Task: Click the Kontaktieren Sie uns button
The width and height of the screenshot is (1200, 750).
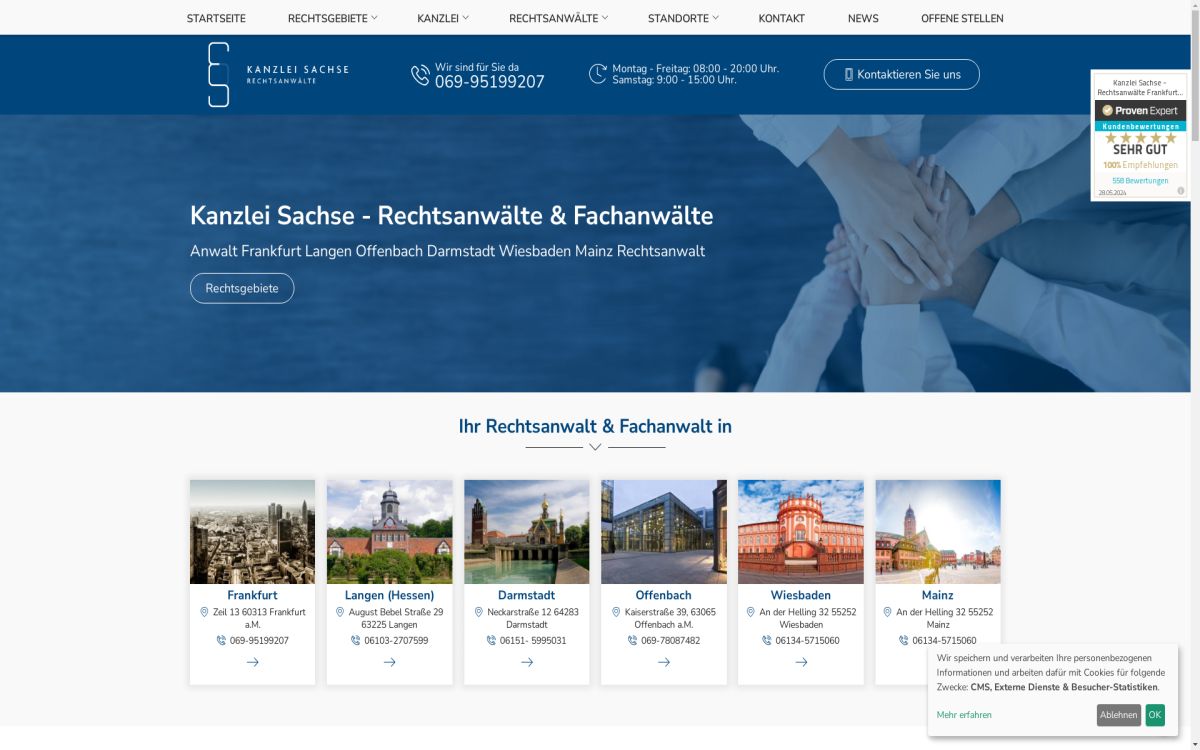Action: point(901,73)
